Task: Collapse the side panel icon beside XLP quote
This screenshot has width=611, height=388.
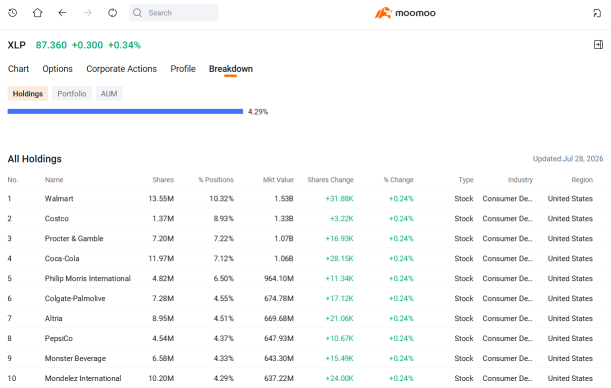Action: click(x=598, y=45)
